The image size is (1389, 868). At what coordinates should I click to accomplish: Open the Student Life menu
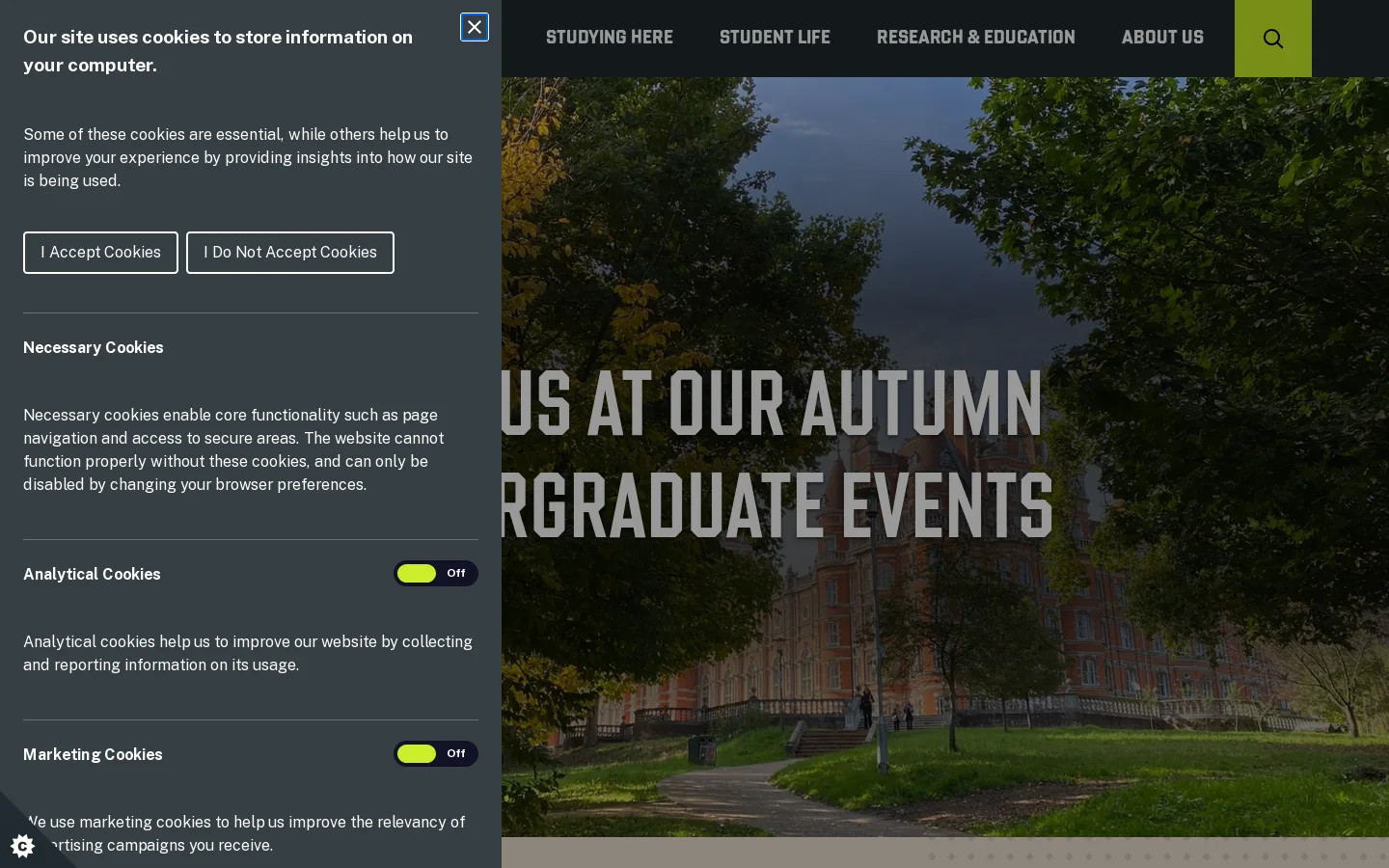[x=775, y=38]
